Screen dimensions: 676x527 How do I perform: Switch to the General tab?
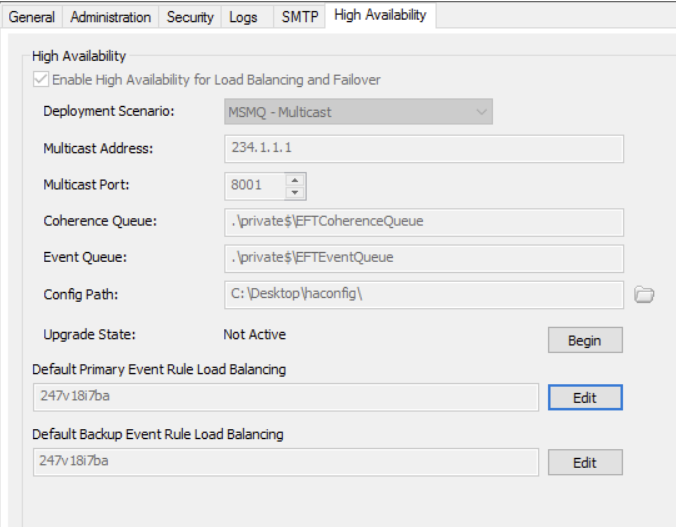click(32, 17)
